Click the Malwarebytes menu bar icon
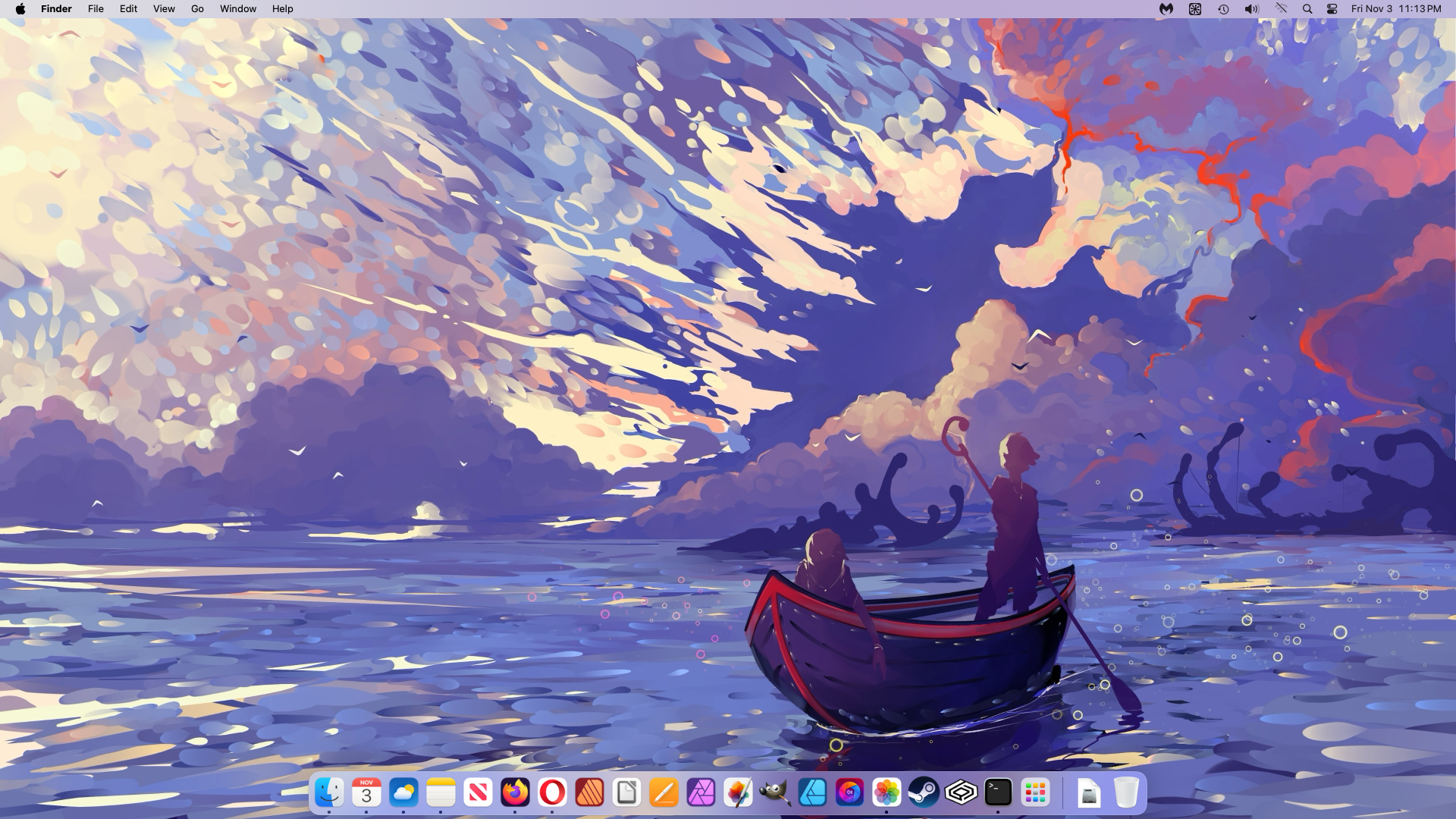The width and height of the screenshot is (1456, 819). (1166, 9)
